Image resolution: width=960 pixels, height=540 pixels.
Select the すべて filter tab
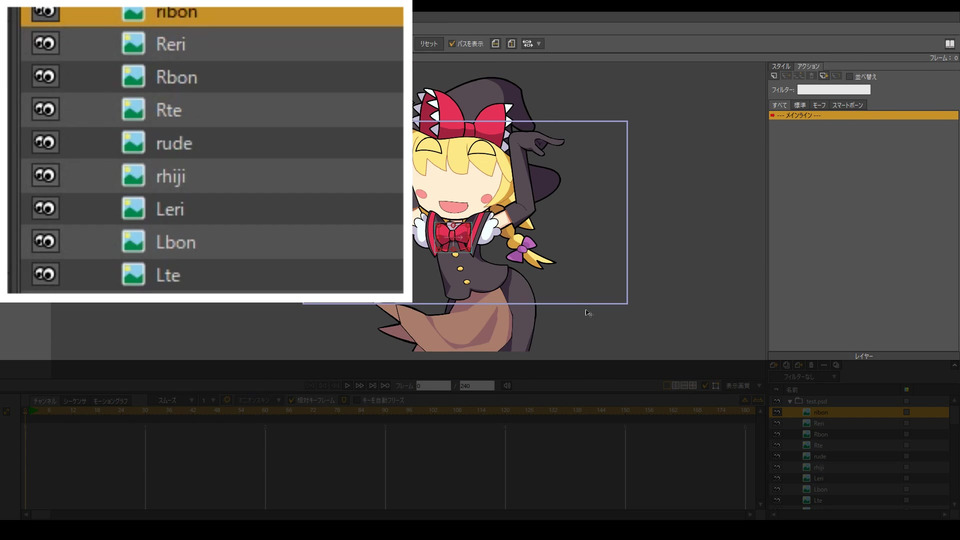pos(779,105)
